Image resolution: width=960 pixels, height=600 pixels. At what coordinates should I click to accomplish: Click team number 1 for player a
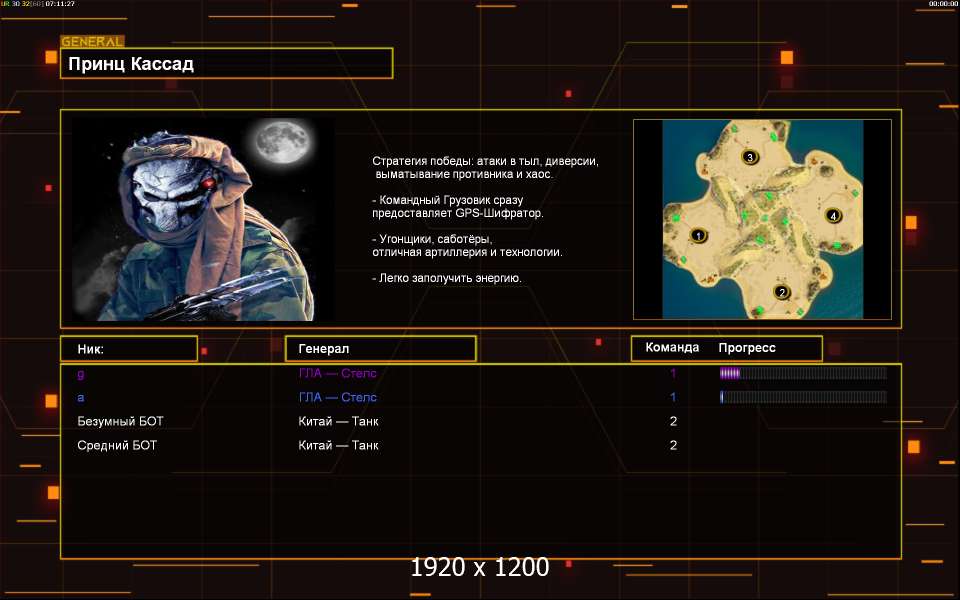(673, 397)
